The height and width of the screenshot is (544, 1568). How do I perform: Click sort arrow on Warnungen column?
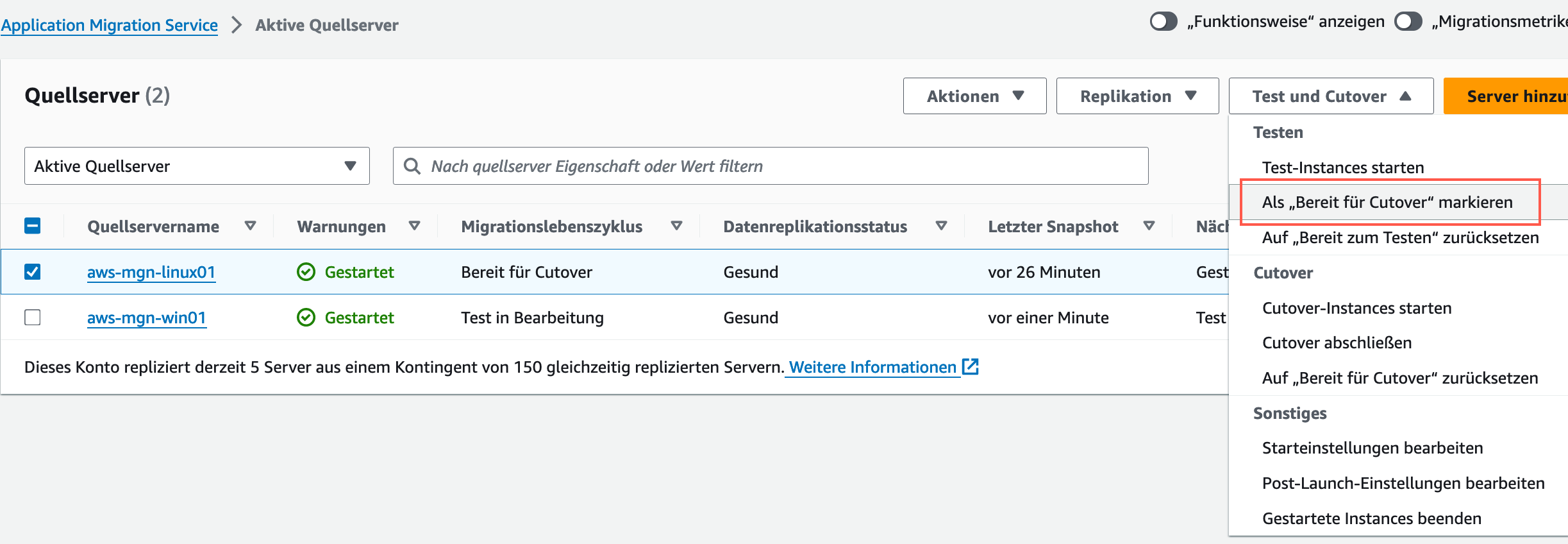point(415,226)
